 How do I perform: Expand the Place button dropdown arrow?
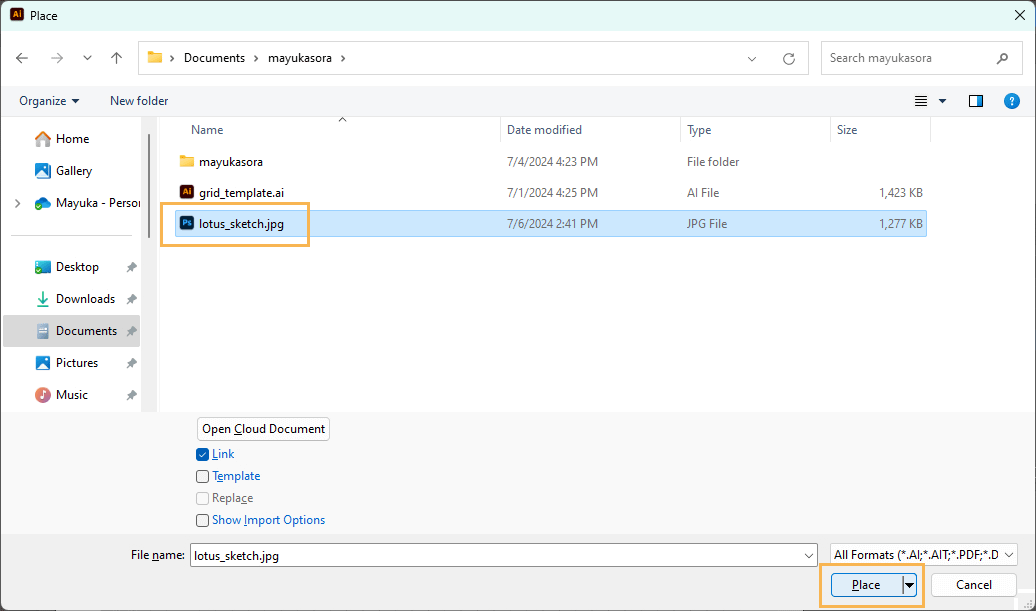(x=909, y=585)
